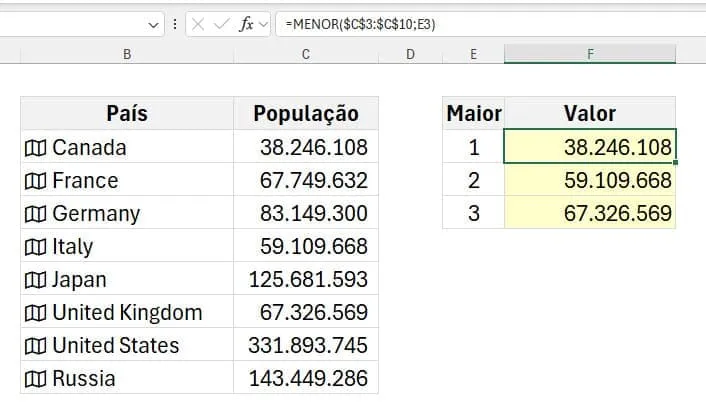The image size is (706, 409).
Task: Click the geography icon beside Japan
Action: [35, 280]
